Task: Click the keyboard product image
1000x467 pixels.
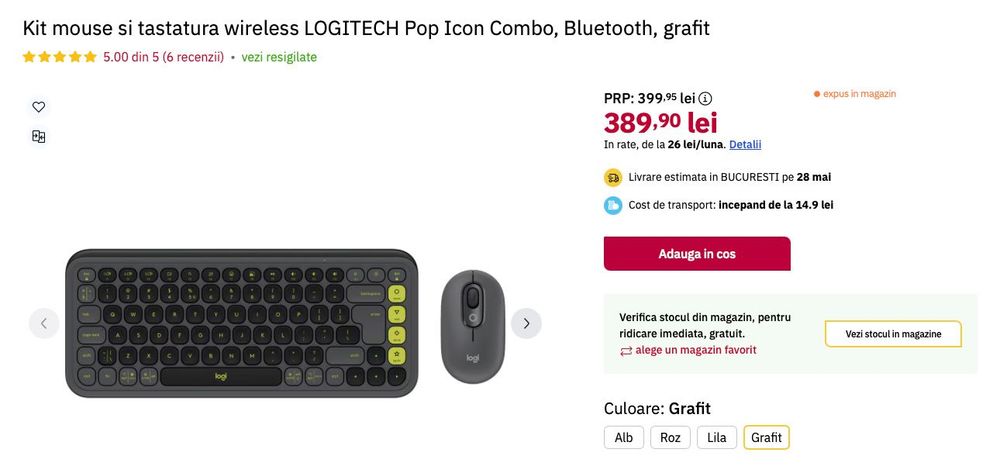Action: 242,323
